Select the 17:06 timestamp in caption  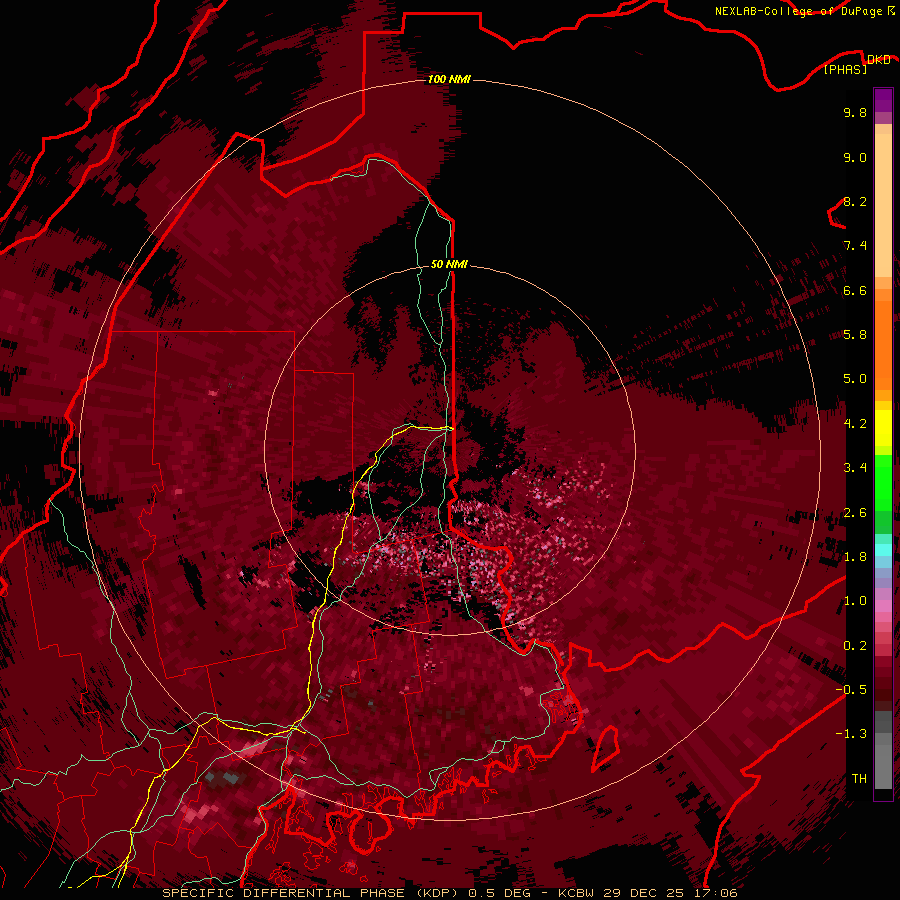pyautogui.click(x=715, y=893)
